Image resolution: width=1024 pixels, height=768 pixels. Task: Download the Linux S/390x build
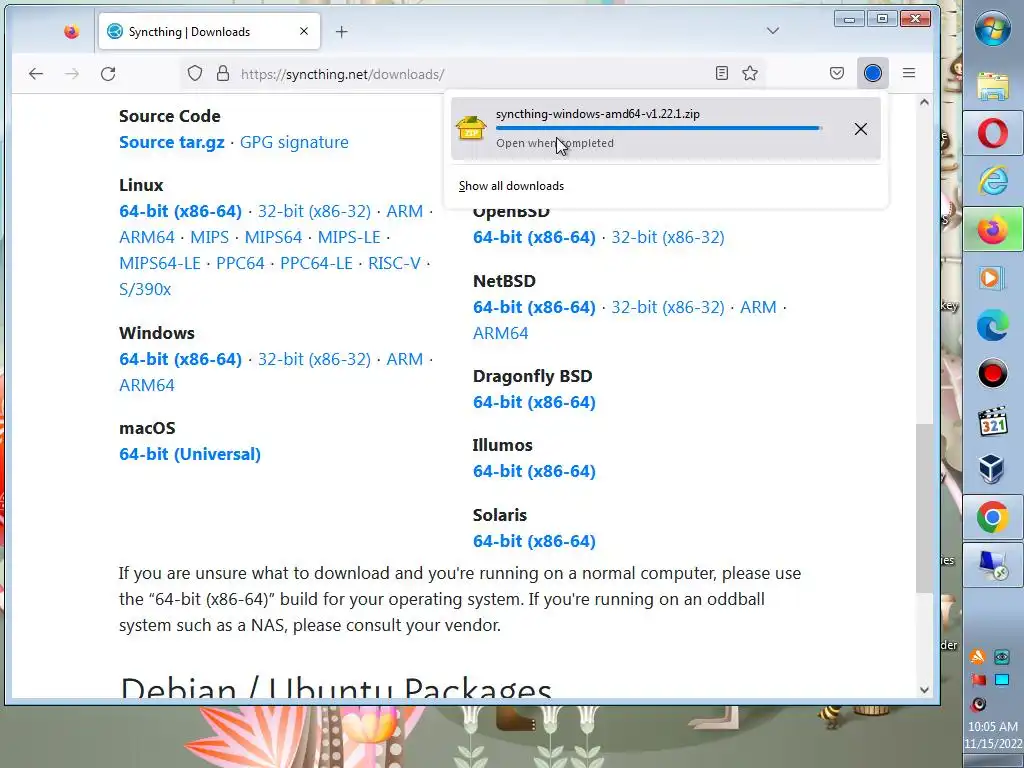pyautogui.click(x=145, y=289)
